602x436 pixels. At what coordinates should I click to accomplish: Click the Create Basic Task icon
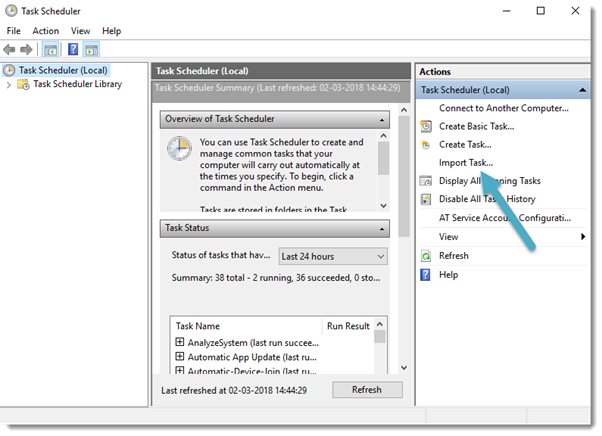click(x=426, y=126)
